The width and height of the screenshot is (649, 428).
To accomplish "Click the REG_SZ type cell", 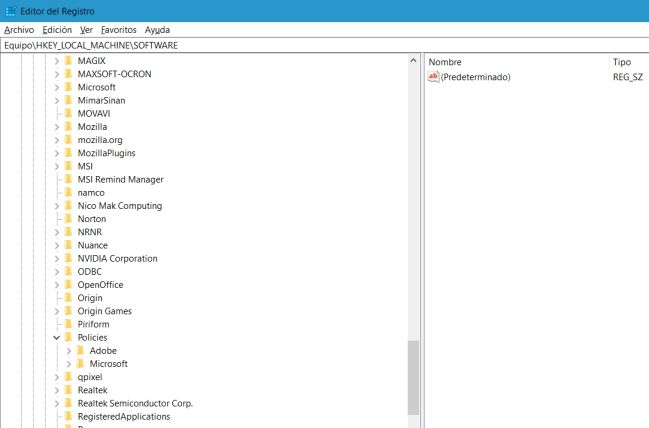I will (x=628, y=77).
